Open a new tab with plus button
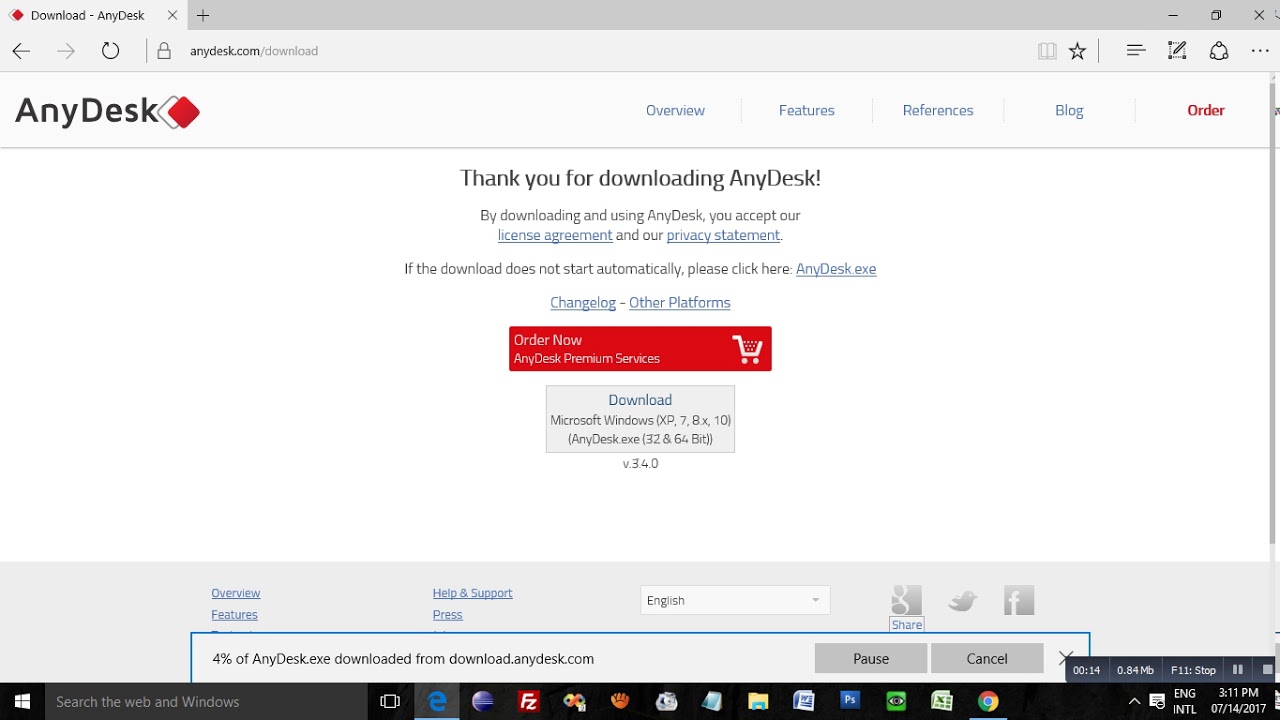Screen dimensions: 1280x720 pyautogui.click(x=203, y=15)
